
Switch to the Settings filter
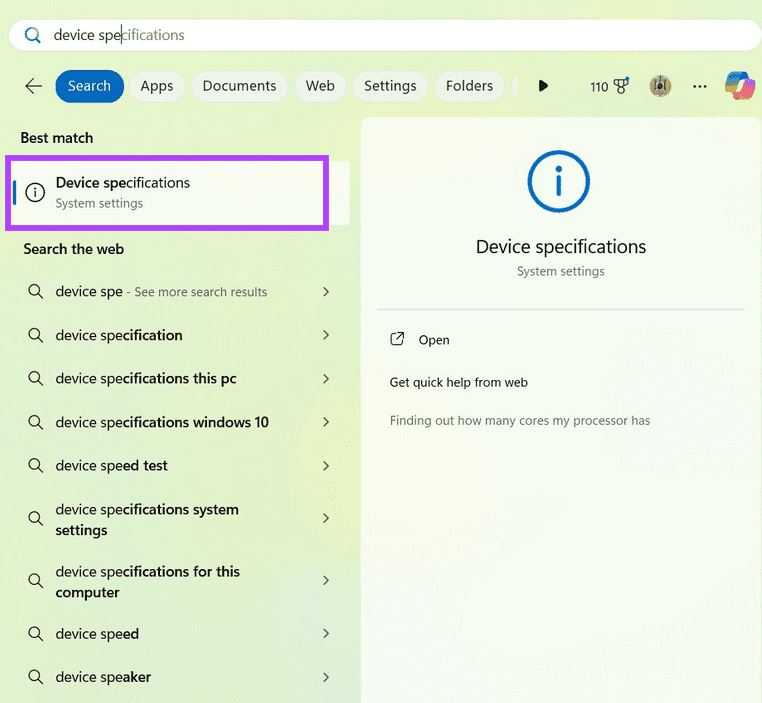pos(390,86)
